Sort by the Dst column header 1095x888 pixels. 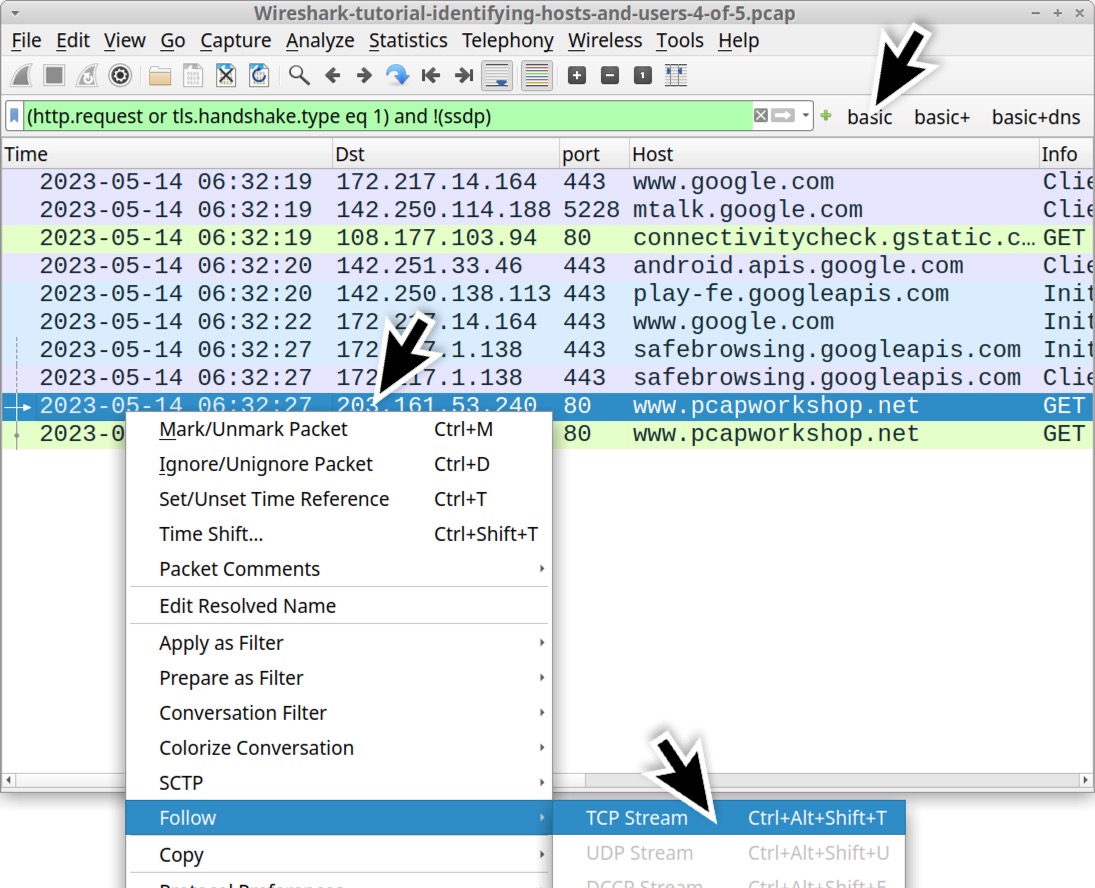446,154
